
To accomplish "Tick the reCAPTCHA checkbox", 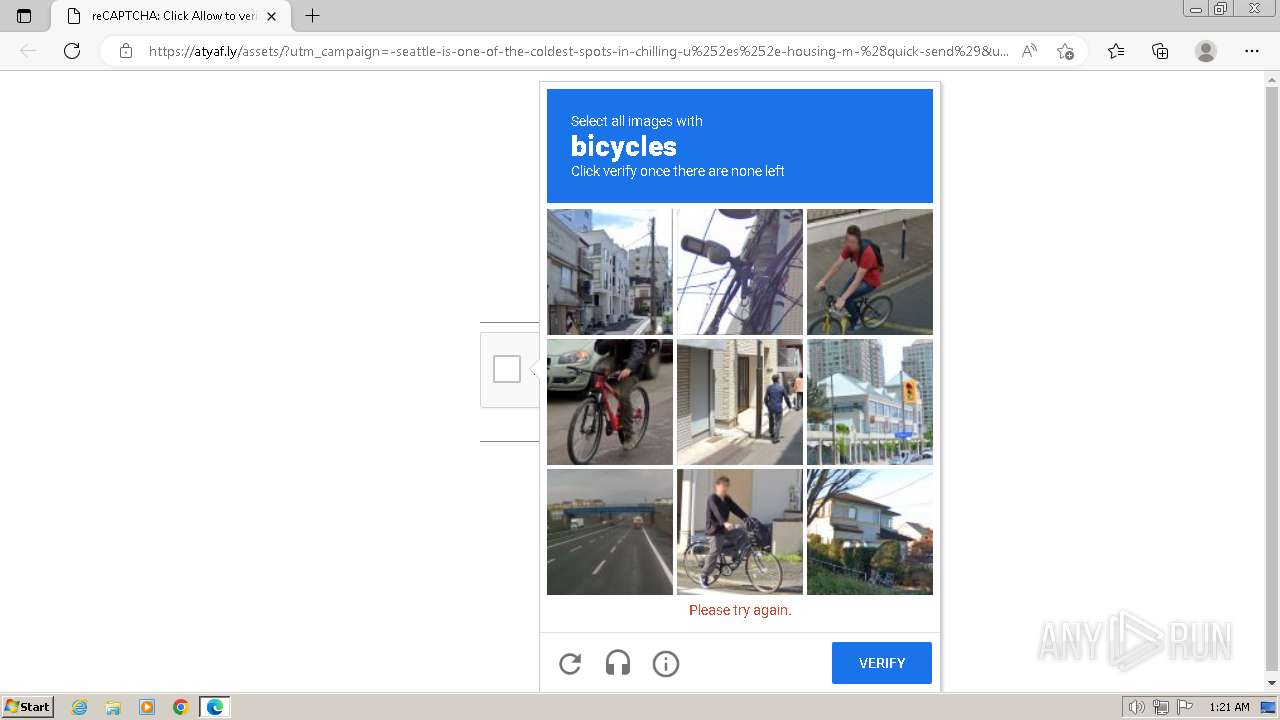I will click(507, 369).
